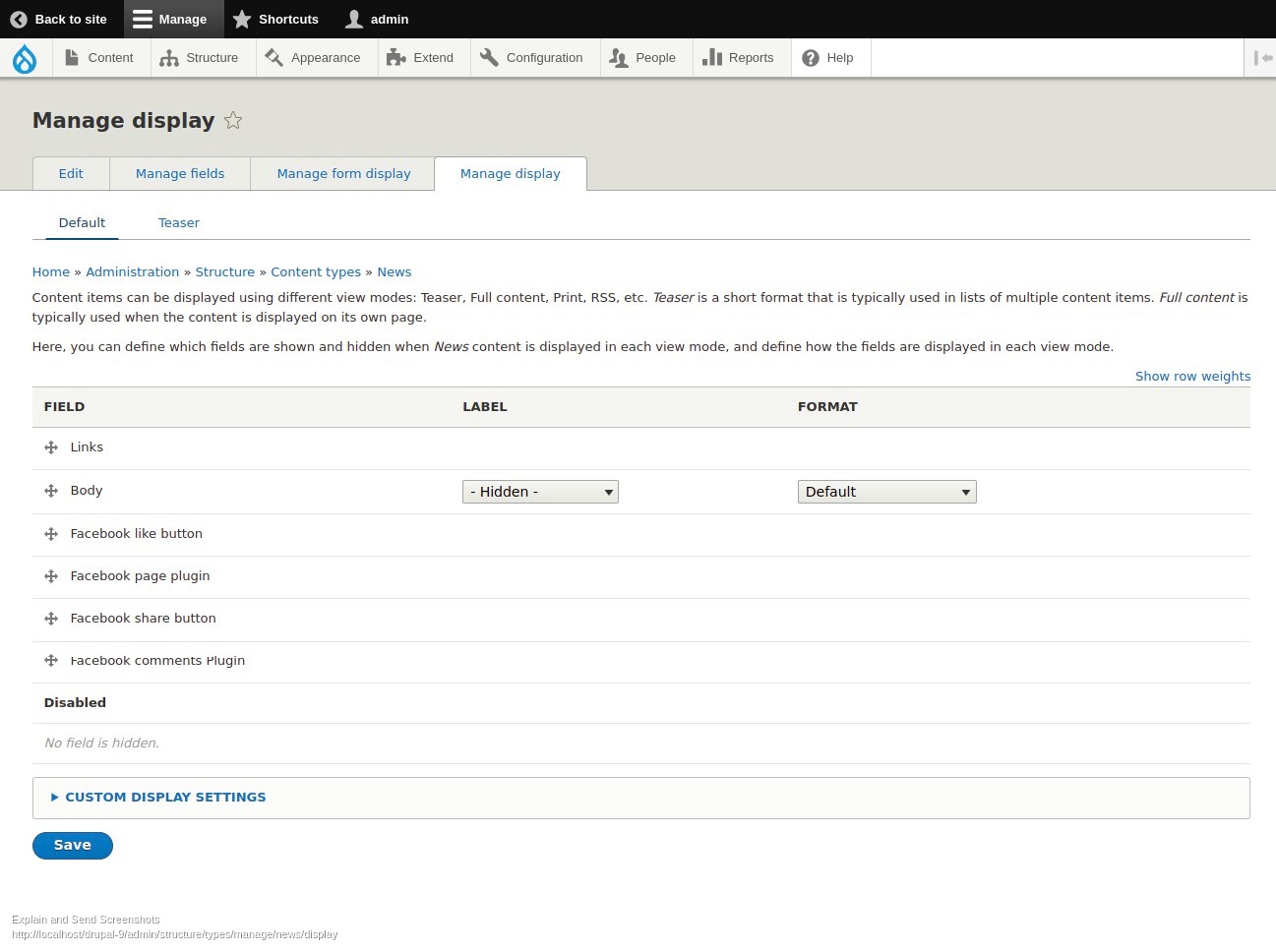This screenshot has height=952, width=1276.
Task: Open the Drupal logo home icon
Action: pyautogui.click(x=25, y=58)
